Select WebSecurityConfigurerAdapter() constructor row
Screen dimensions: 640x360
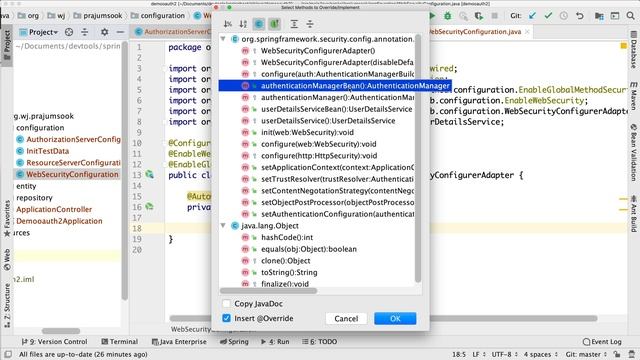[317, 51]
